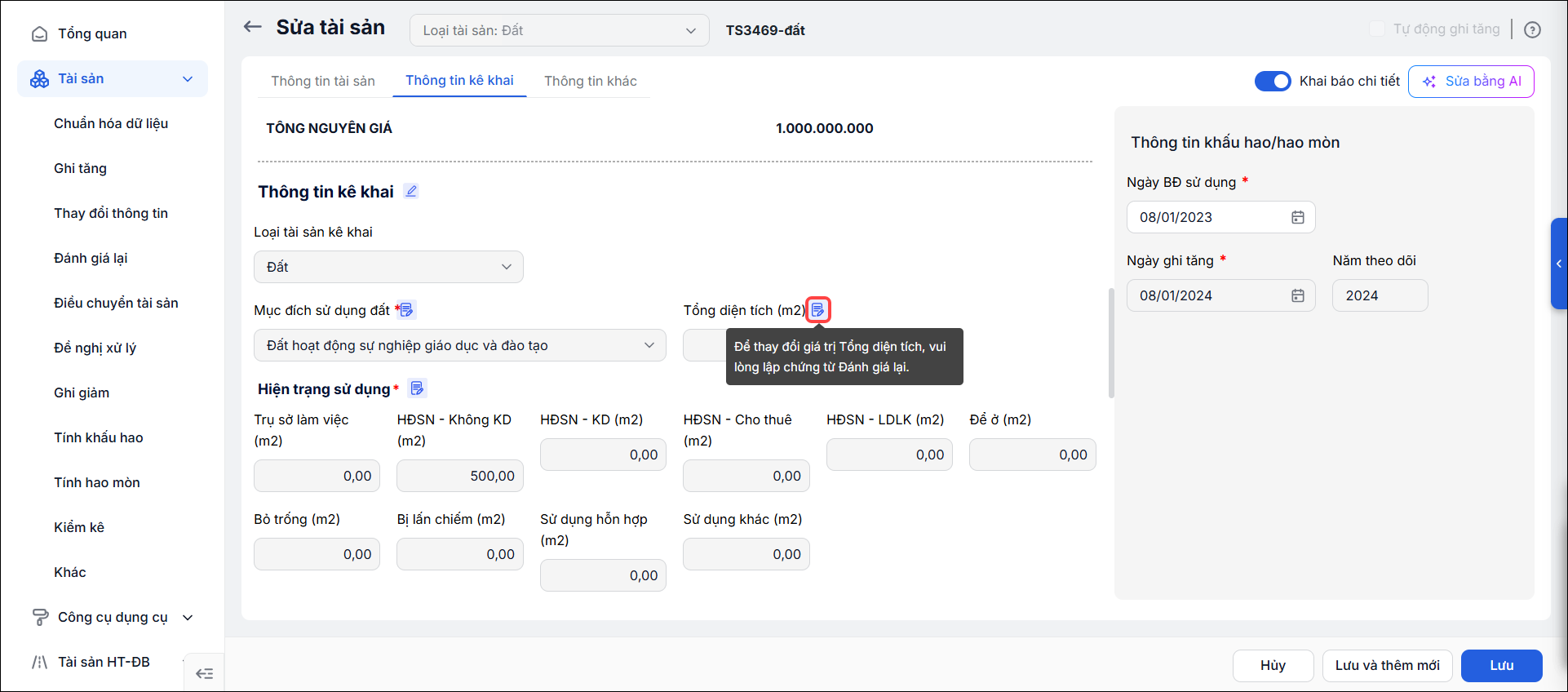Click the Trụ sở làm việc (m2) field
Viewport: 1568px width, 692px height.
317,476
